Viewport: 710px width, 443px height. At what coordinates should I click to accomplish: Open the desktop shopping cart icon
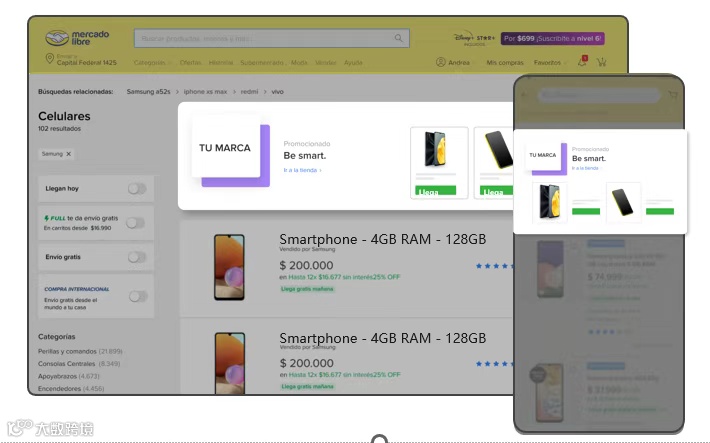pyautogui.click(x=601, y=62)
